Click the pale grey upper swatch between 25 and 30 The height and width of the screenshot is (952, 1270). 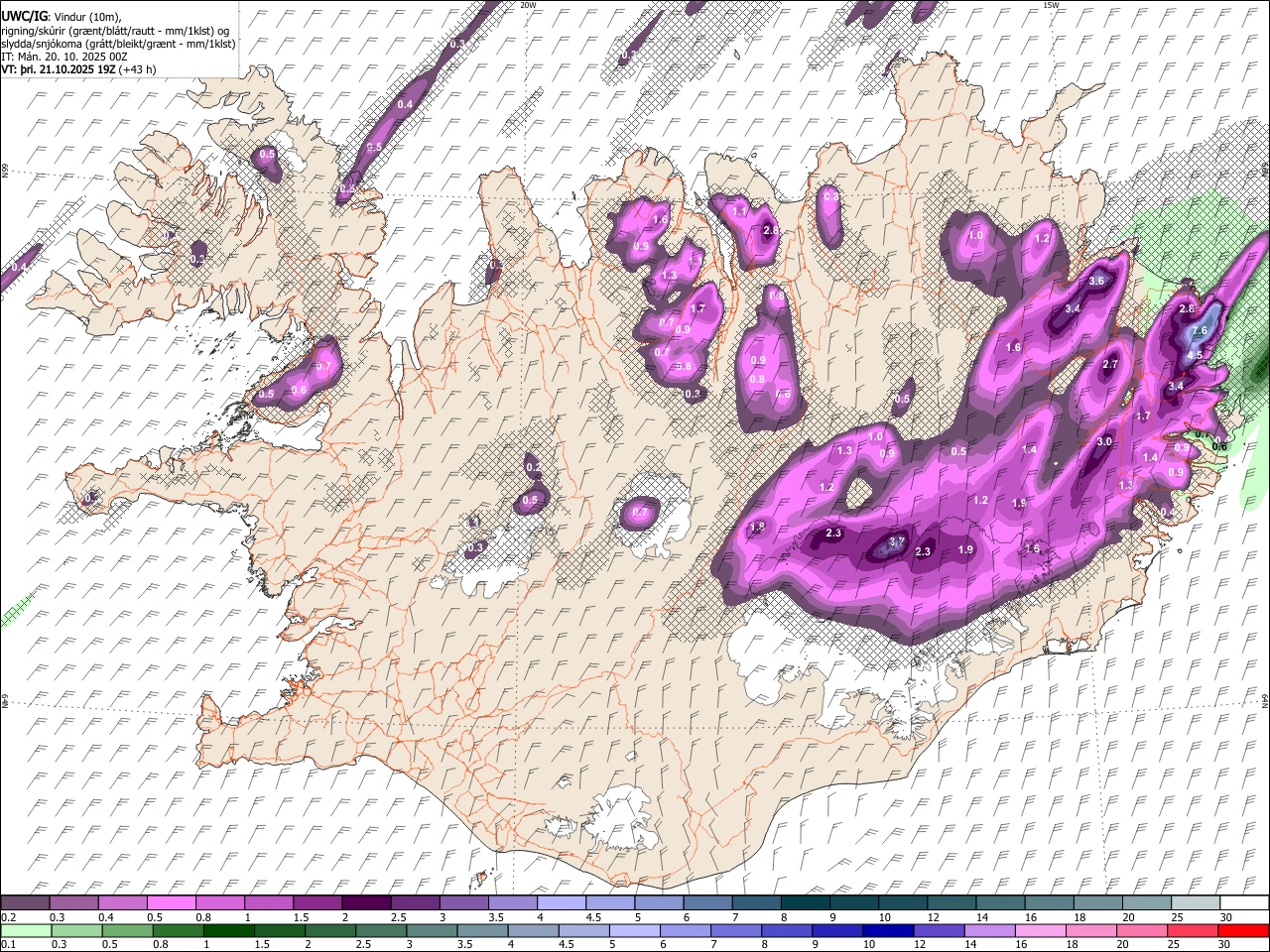(1196, 902)
